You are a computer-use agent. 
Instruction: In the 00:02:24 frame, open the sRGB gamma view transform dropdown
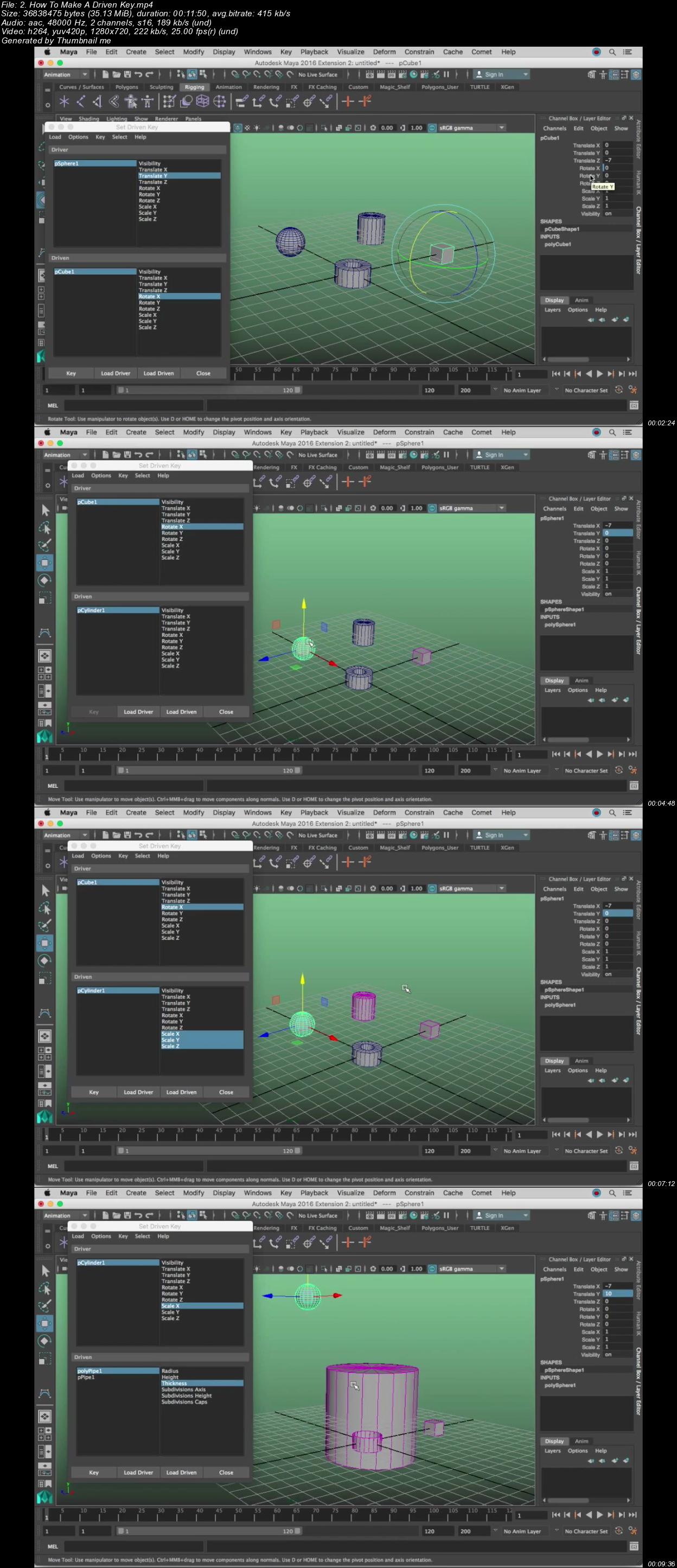pyautogui.click(x=472, y=128)
